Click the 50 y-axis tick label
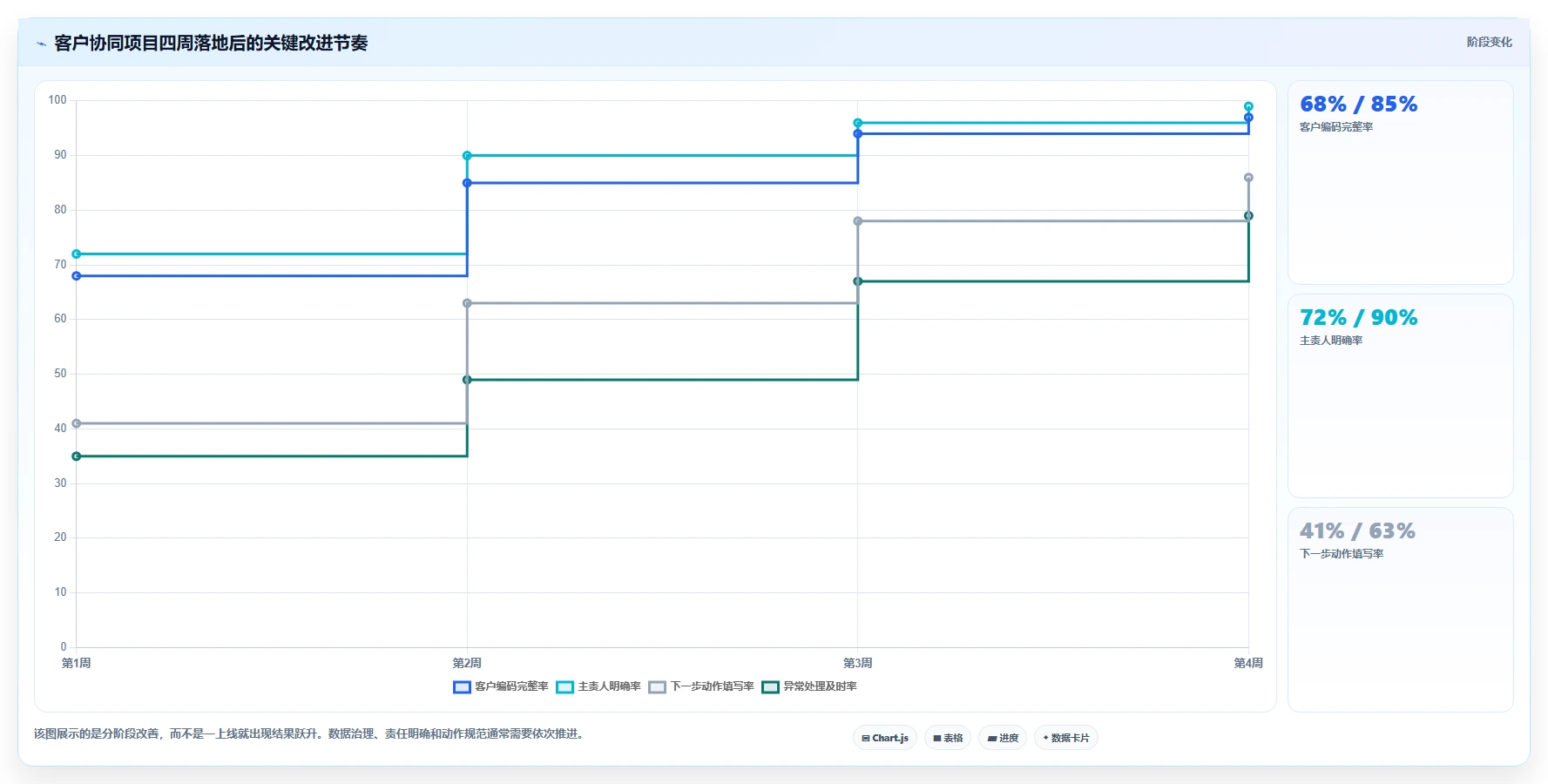The width and height of the screenshot is (1548, 784). (60, 374)
